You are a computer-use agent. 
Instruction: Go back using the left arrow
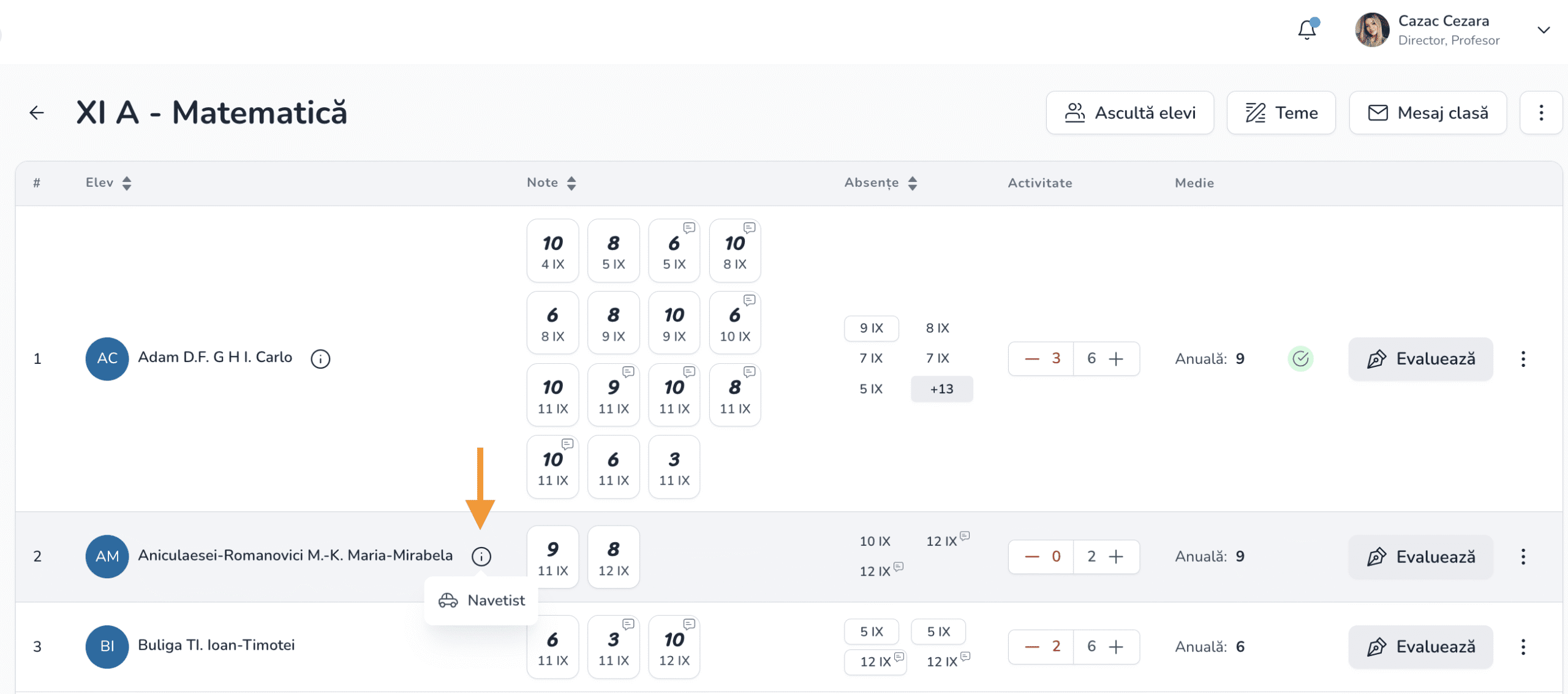point(37,113)
